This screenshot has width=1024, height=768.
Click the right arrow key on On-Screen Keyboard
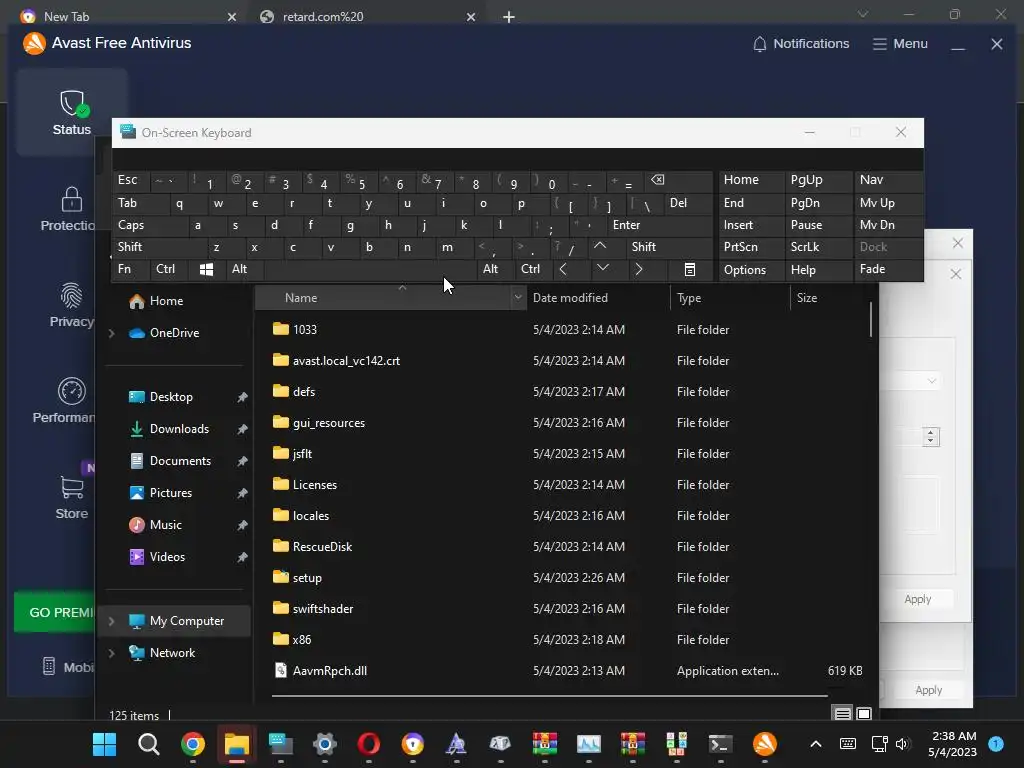click(639, 269)
